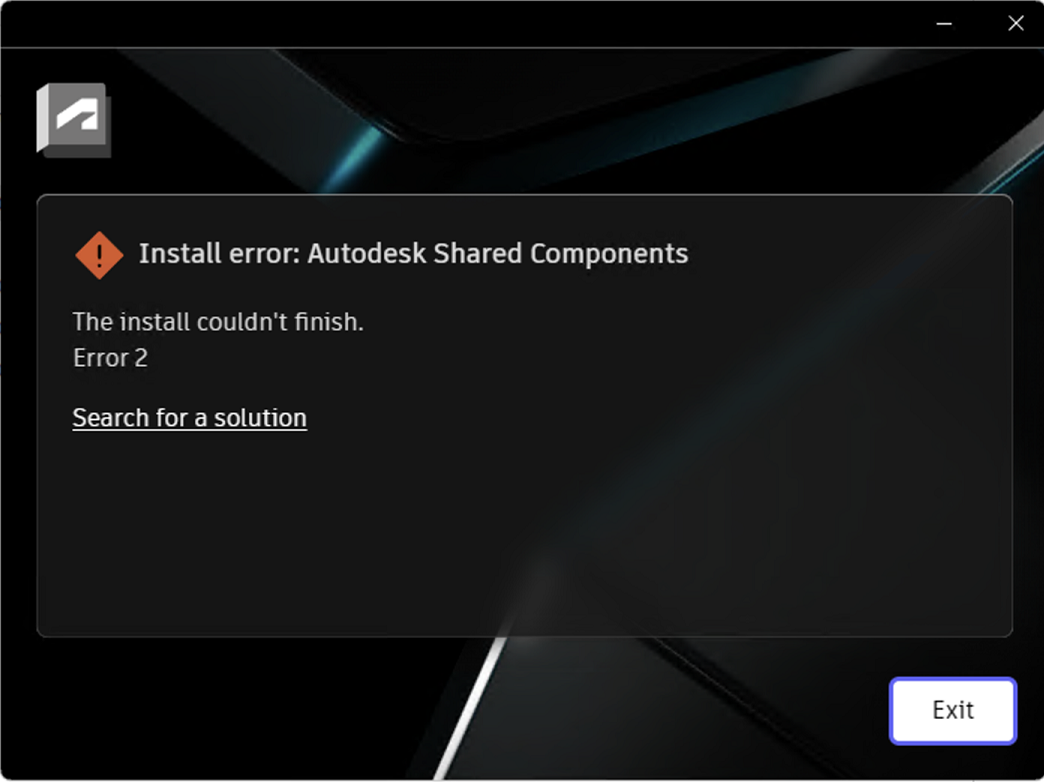Screen dimensions: 1044x782
Task: Click the Error 2 message text
Action: (111, 358)
